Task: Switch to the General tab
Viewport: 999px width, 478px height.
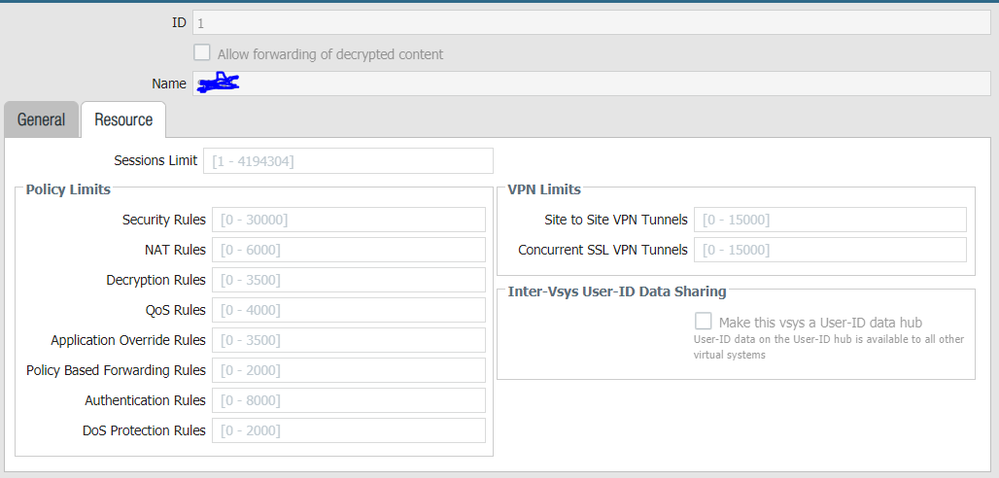Action: (x=41, y=120)
